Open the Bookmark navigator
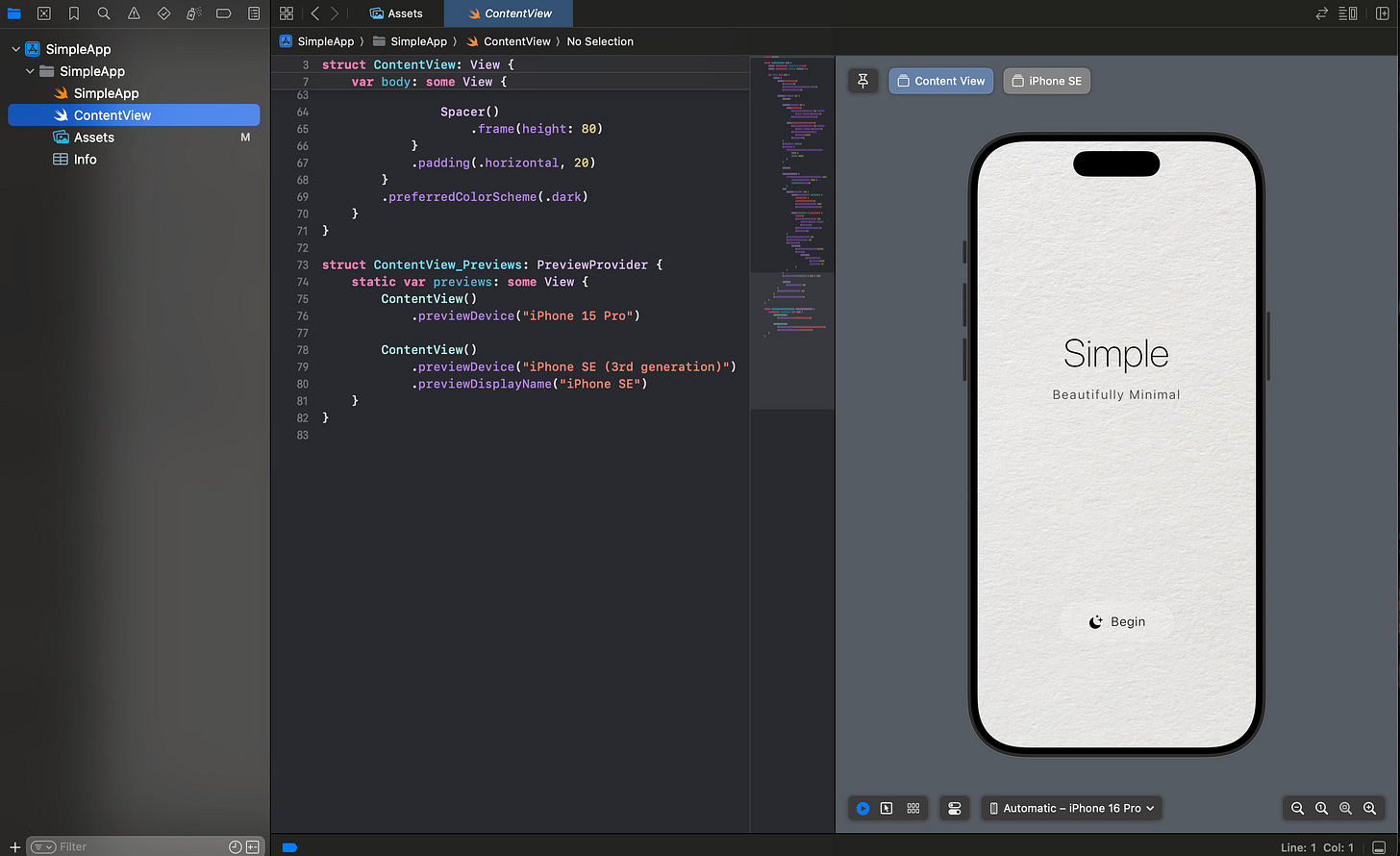1400x856 pixels. (74, 13)
